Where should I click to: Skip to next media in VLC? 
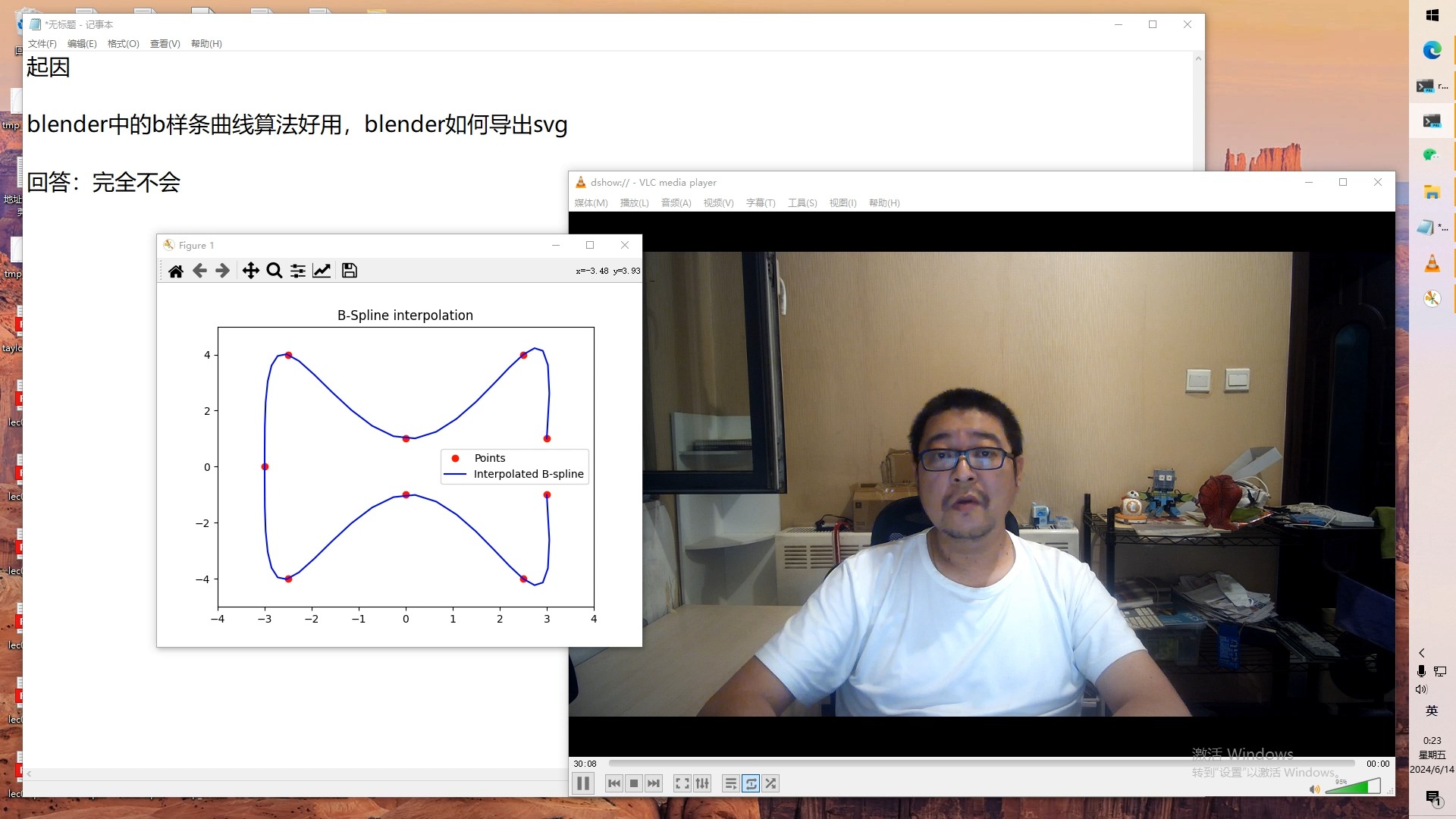click(654, 783)
